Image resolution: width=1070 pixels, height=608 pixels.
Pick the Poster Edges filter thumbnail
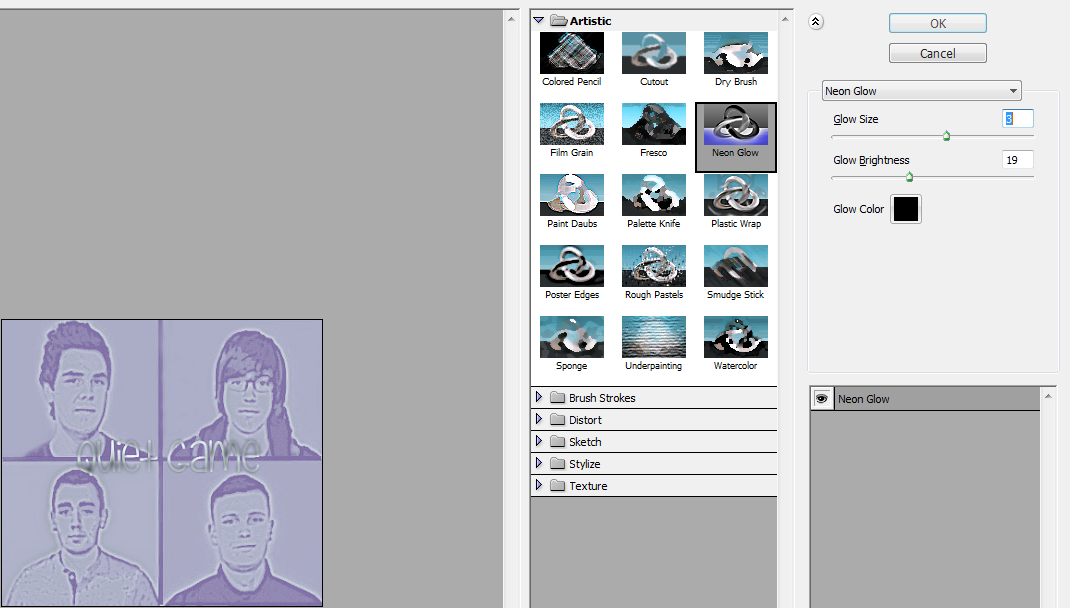[x=572, y=266]
